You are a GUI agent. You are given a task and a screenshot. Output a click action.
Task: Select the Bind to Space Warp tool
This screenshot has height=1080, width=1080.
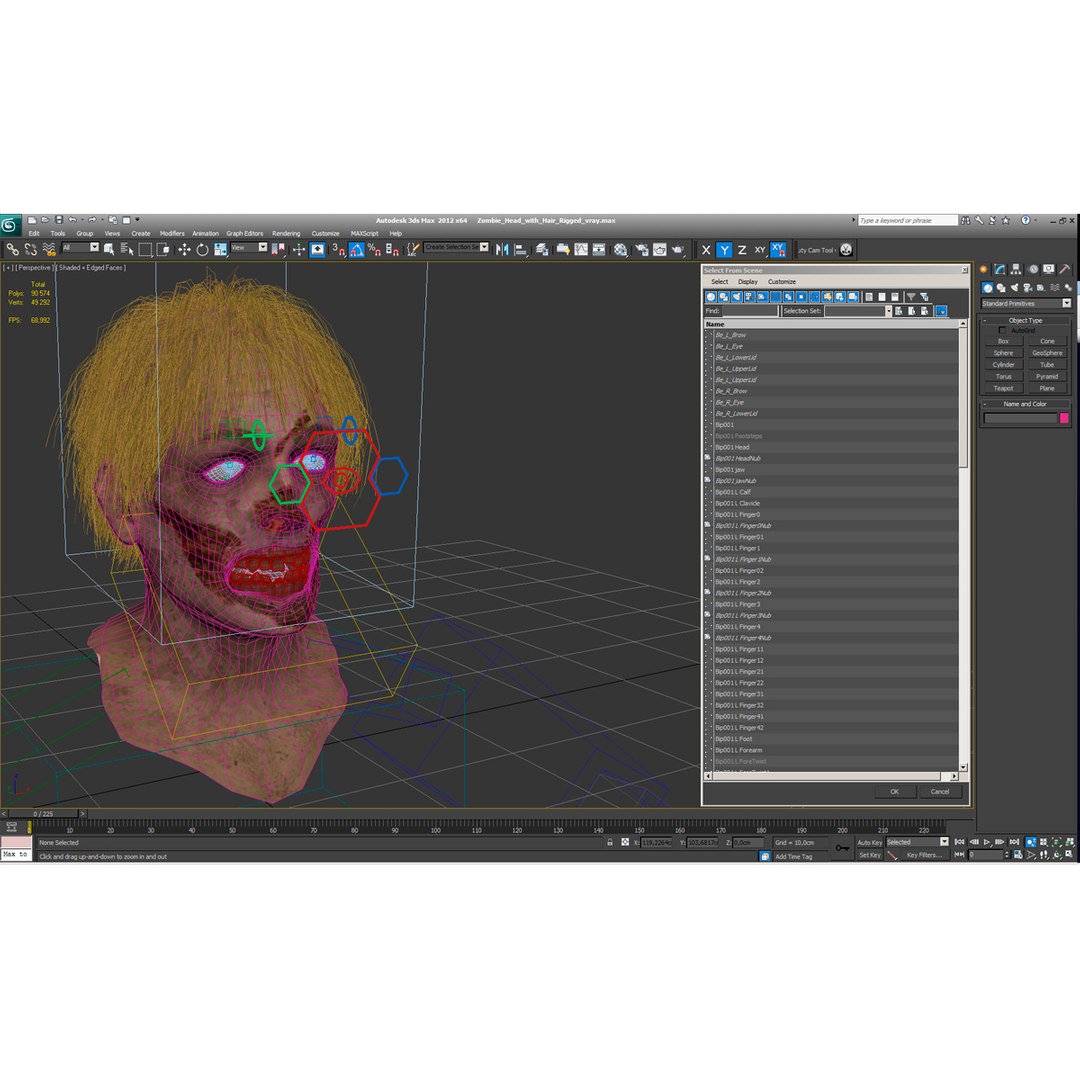(x=48, y=249)
